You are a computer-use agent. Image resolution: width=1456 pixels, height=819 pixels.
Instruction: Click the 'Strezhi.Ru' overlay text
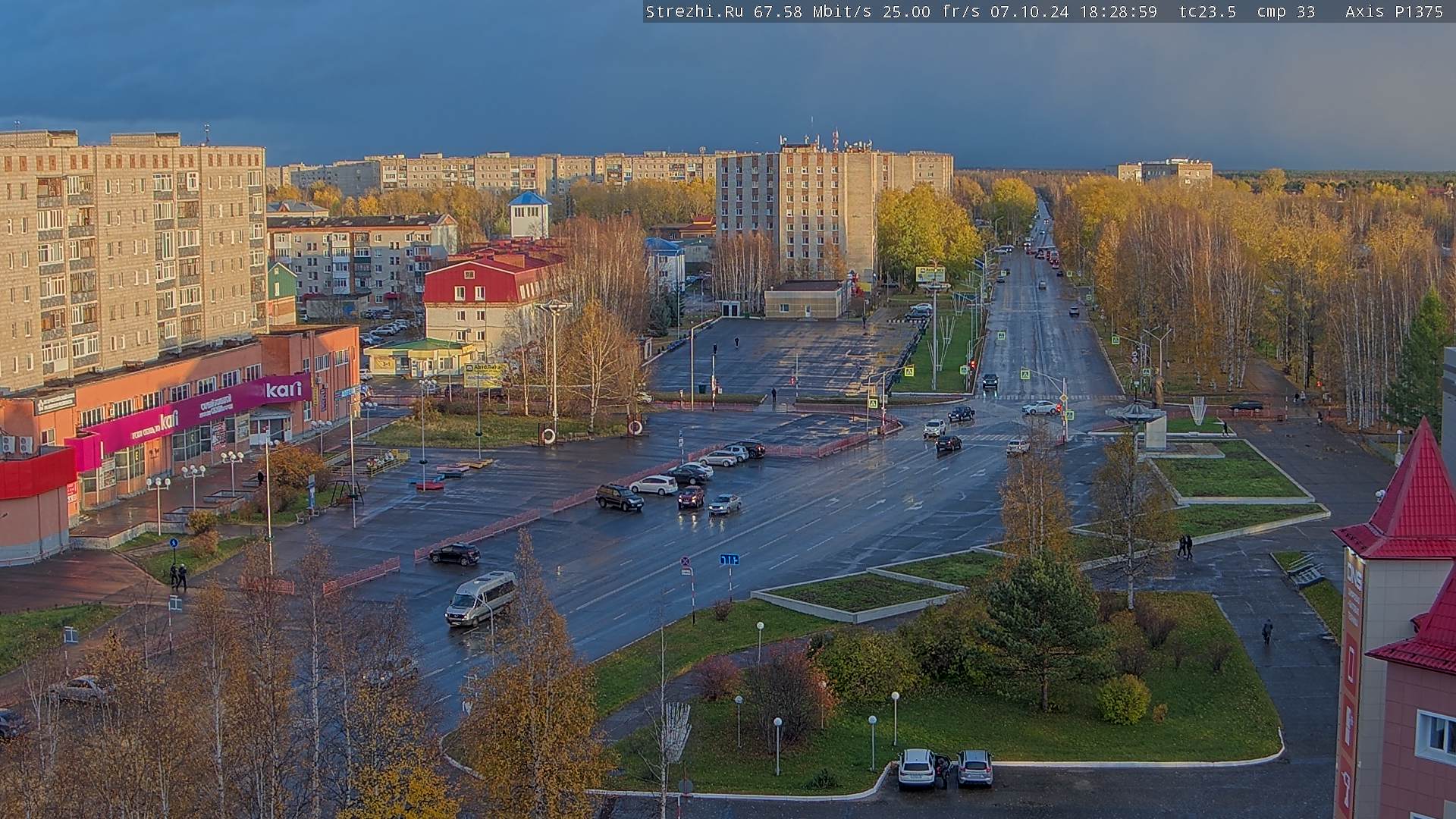pyautogui.click(x=694, y=11)
